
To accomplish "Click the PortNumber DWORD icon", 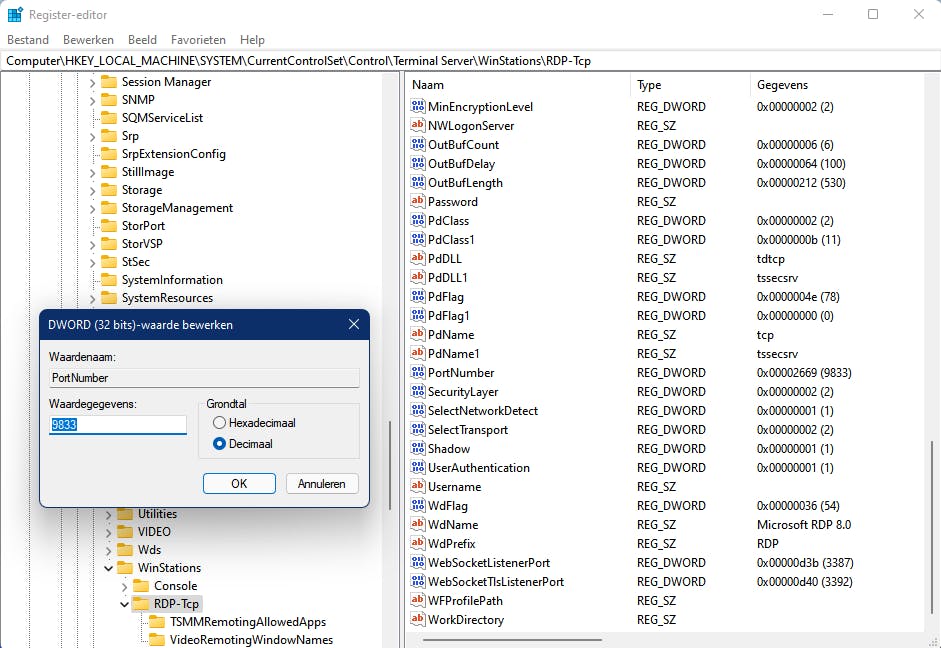I will (x=418, y=373).
